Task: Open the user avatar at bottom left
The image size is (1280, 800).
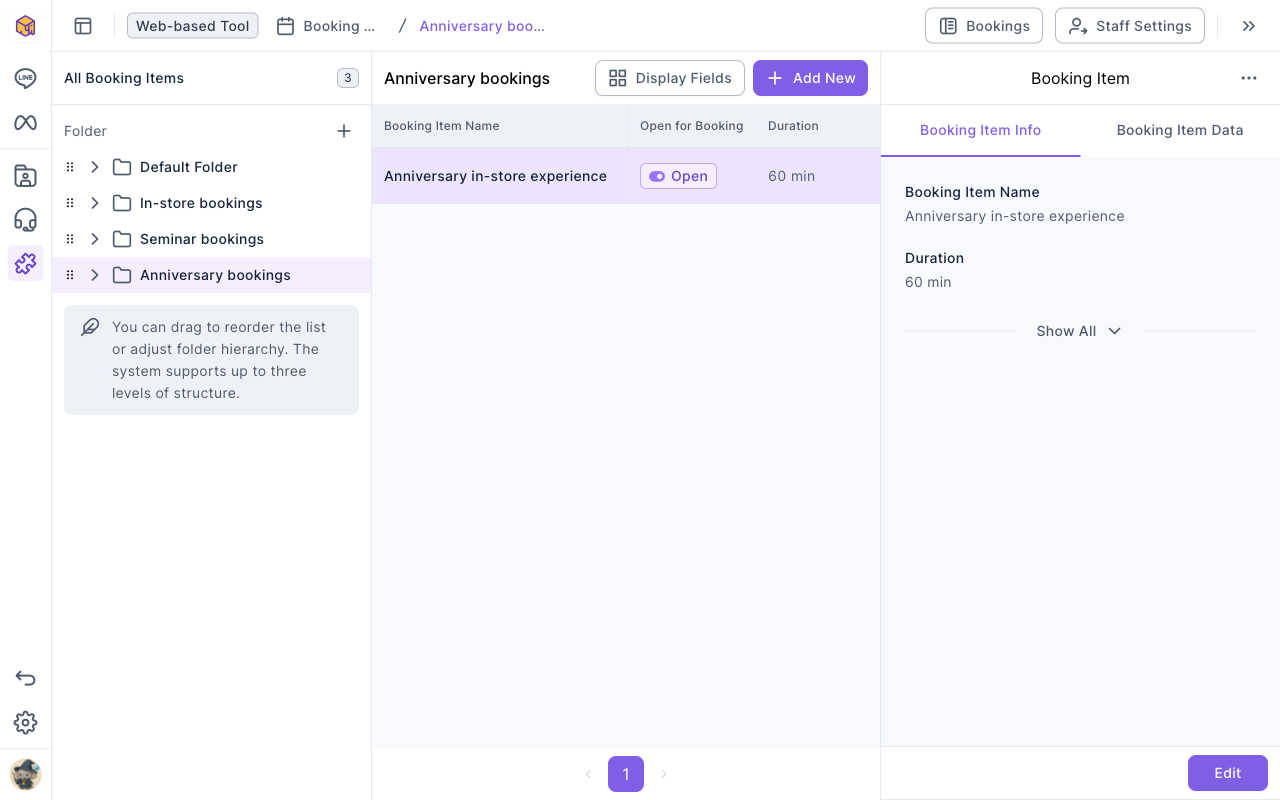Action: (x=25, y=775)
